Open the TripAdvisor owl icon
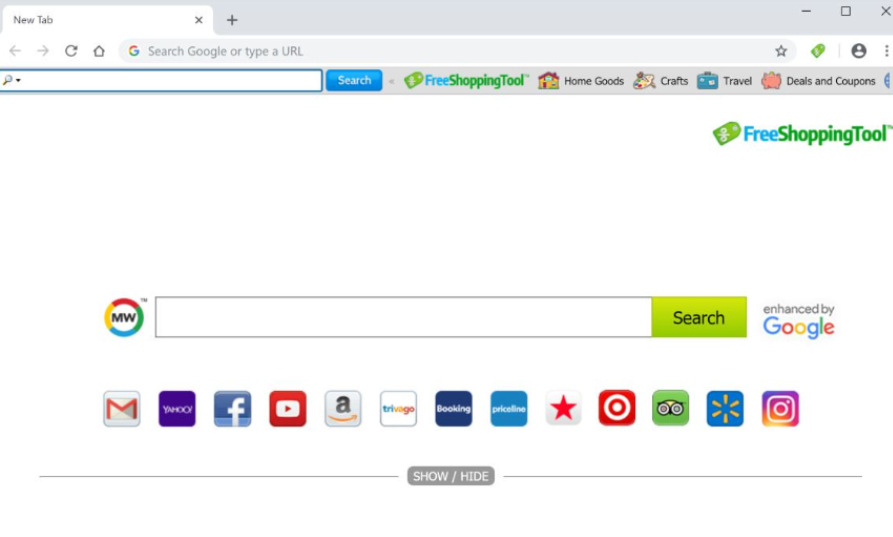Screen dimensions: 893x537 click(670, 408)
